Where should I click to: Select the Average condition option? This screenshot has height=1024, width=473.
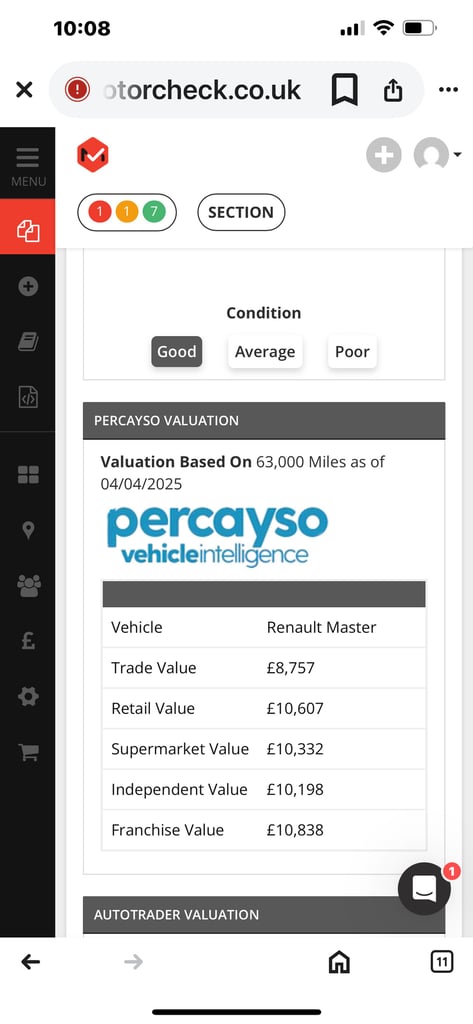[x=265, y=351]
